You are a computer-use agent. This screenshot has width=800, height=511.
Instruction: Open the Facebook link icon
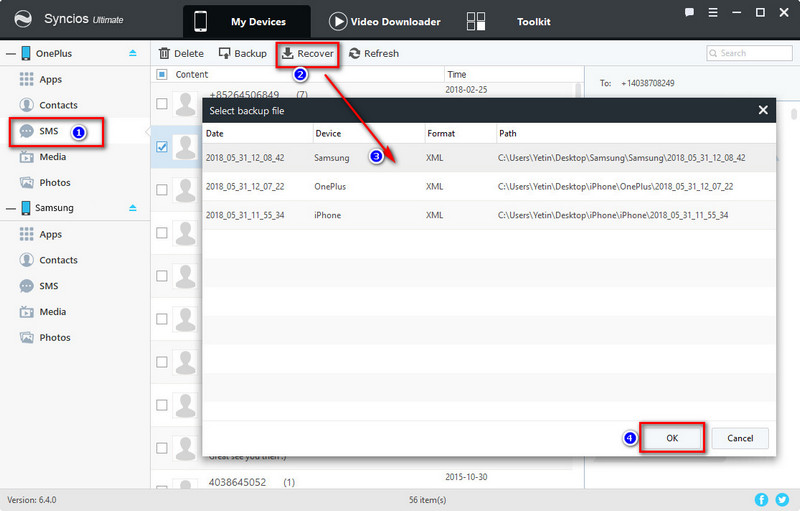click(761, 499)
